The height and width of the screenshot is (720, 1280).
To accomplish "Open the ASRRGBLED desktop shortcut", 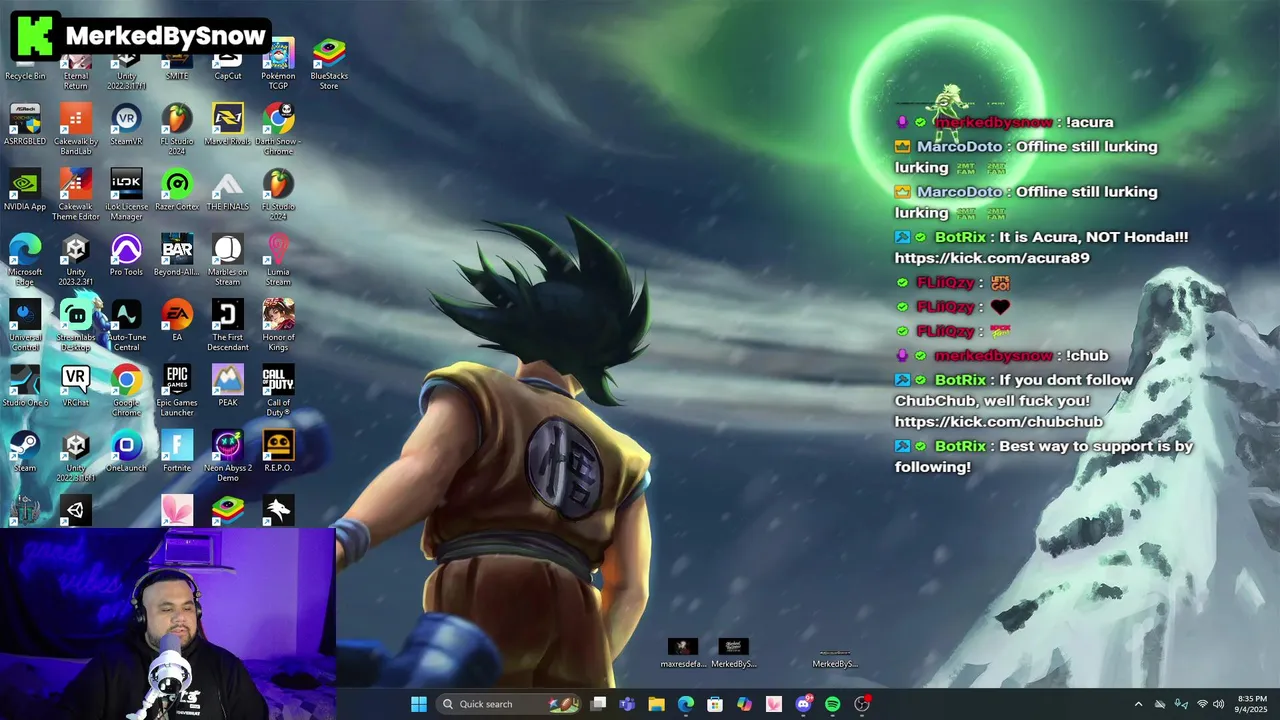I will pos(25,124).
